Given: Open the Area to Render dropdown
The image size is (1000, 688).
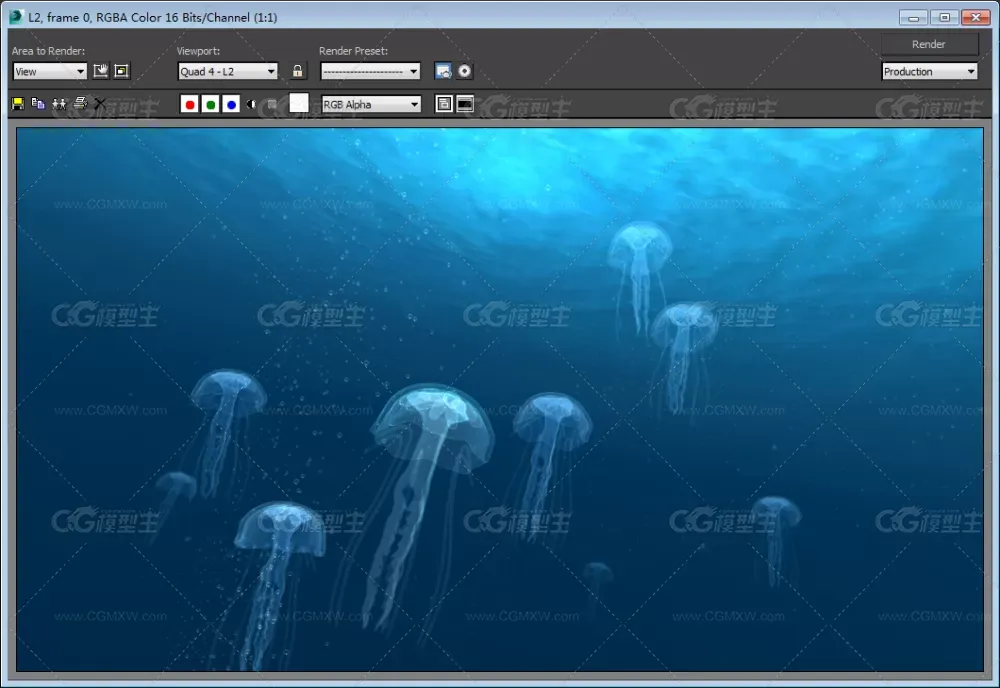Looking at the screenshot, I should point(50,71).
